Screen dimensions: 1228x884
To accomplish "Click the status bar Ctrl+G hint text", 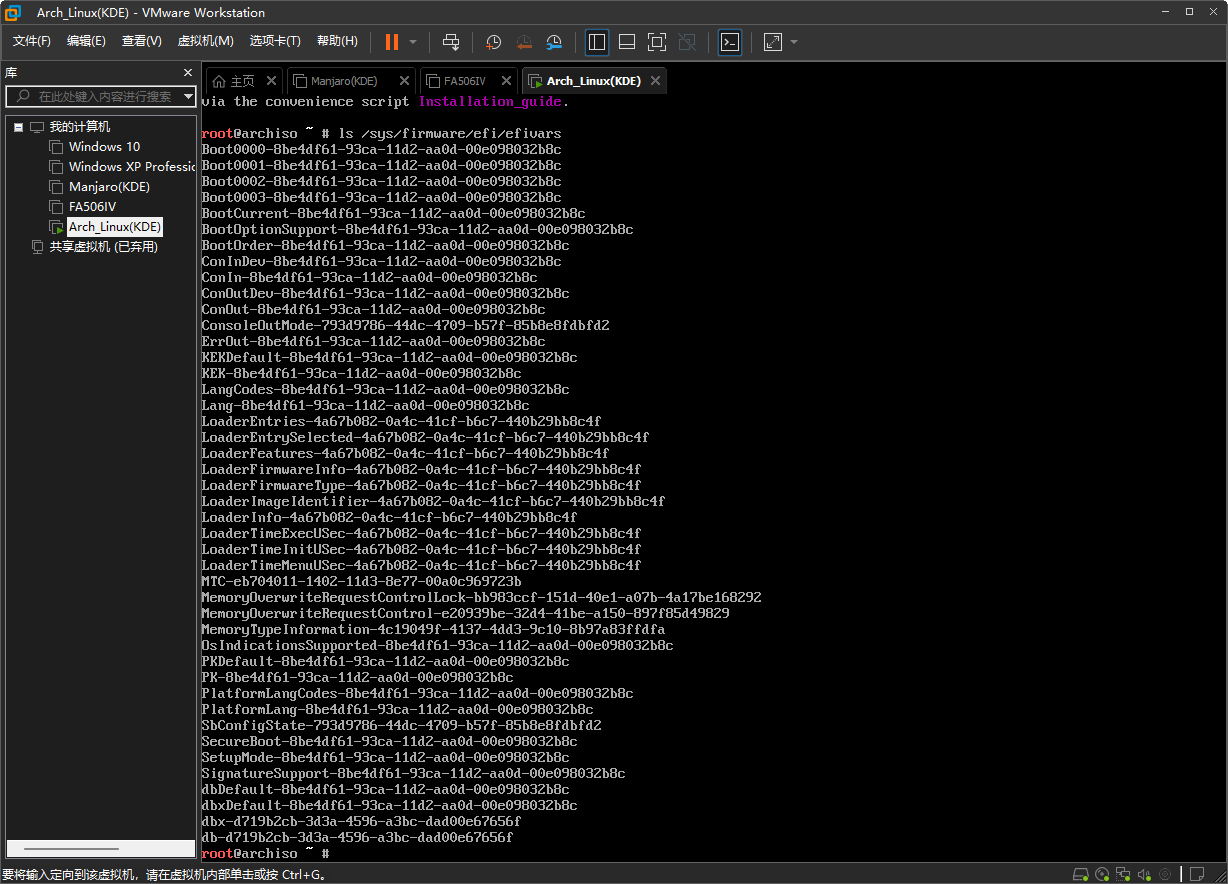I will [x=164, y=874].
